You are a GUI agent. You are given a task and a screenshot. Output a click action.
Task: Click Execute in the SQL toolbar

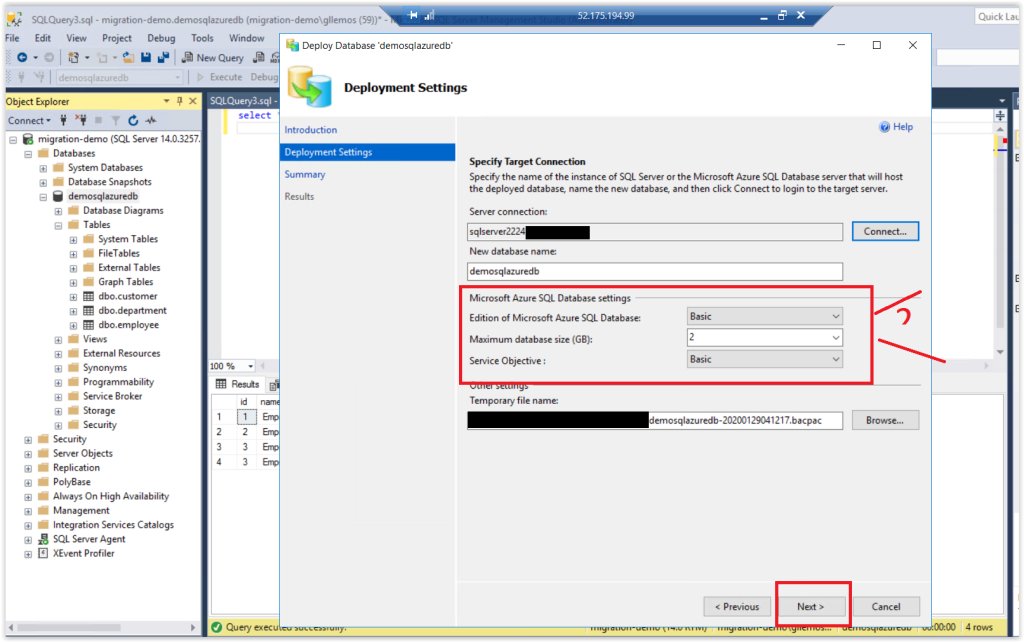[220, 77]
